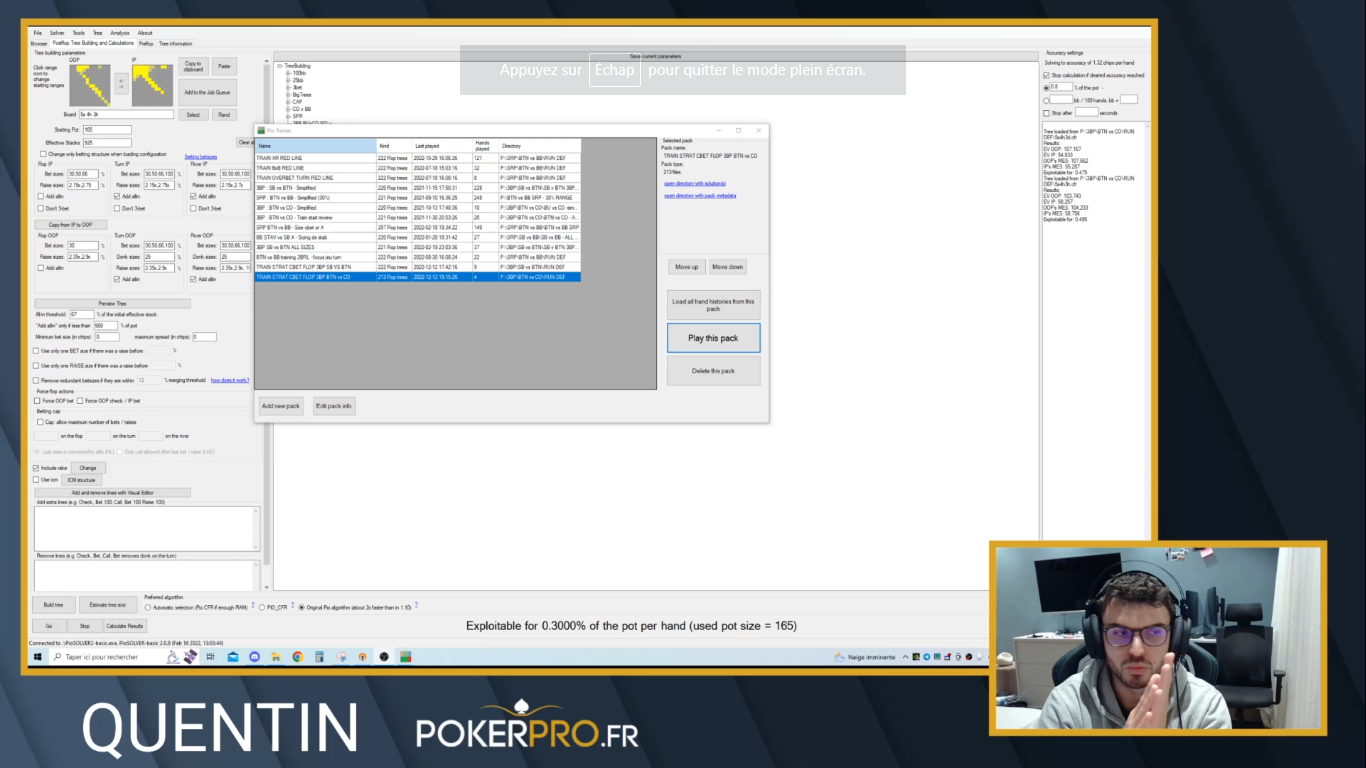The width and height of the screenshot is (1366, 768).
Task: Switch to the Preflop tab
Action: click(x=146, y=44)
